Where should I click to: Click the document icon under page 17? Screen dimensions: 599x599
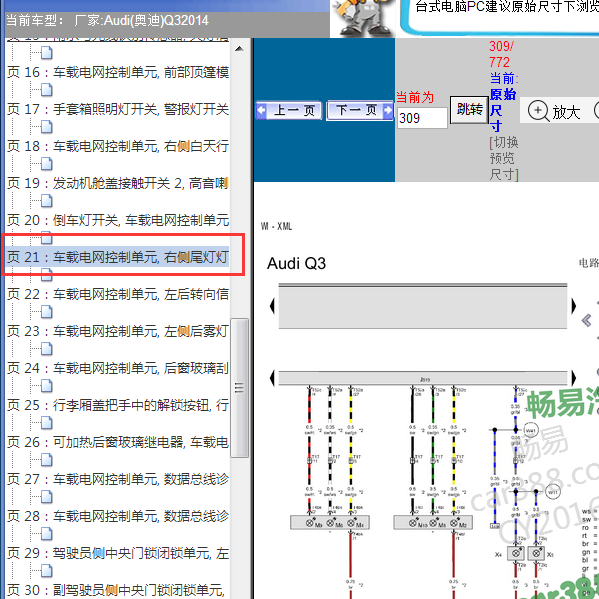tap(47, 127)
